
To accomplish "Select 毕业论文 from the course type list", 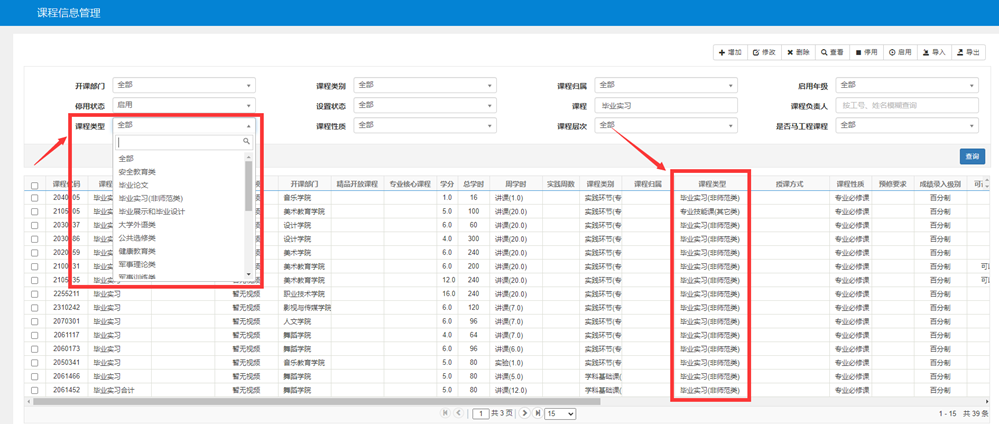I will tap(133, 185).
